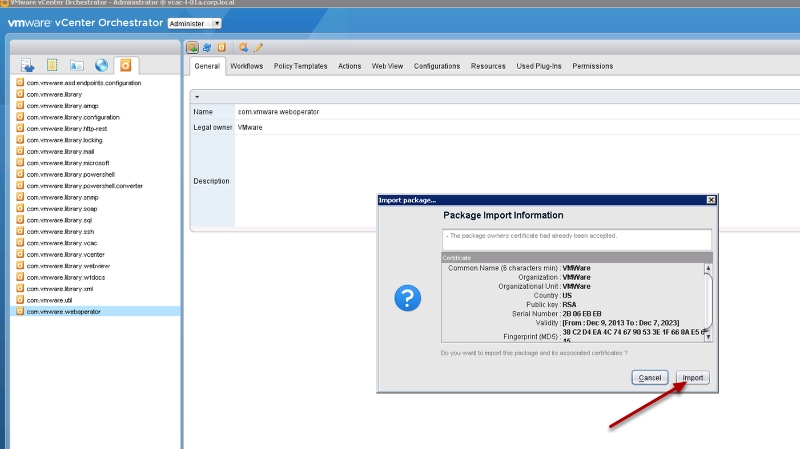Click the Validity dates in certificate
The image size is (800, 449).
click(620, 323)
